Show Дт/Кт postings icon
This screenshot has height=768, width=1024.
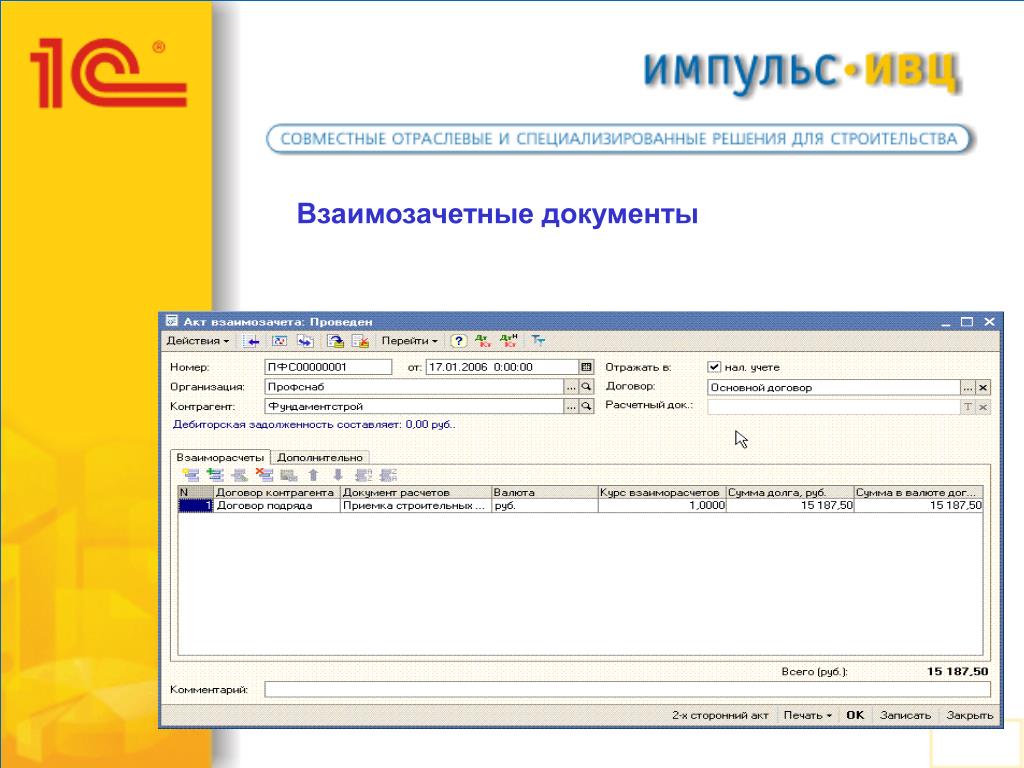coord(483,341)
